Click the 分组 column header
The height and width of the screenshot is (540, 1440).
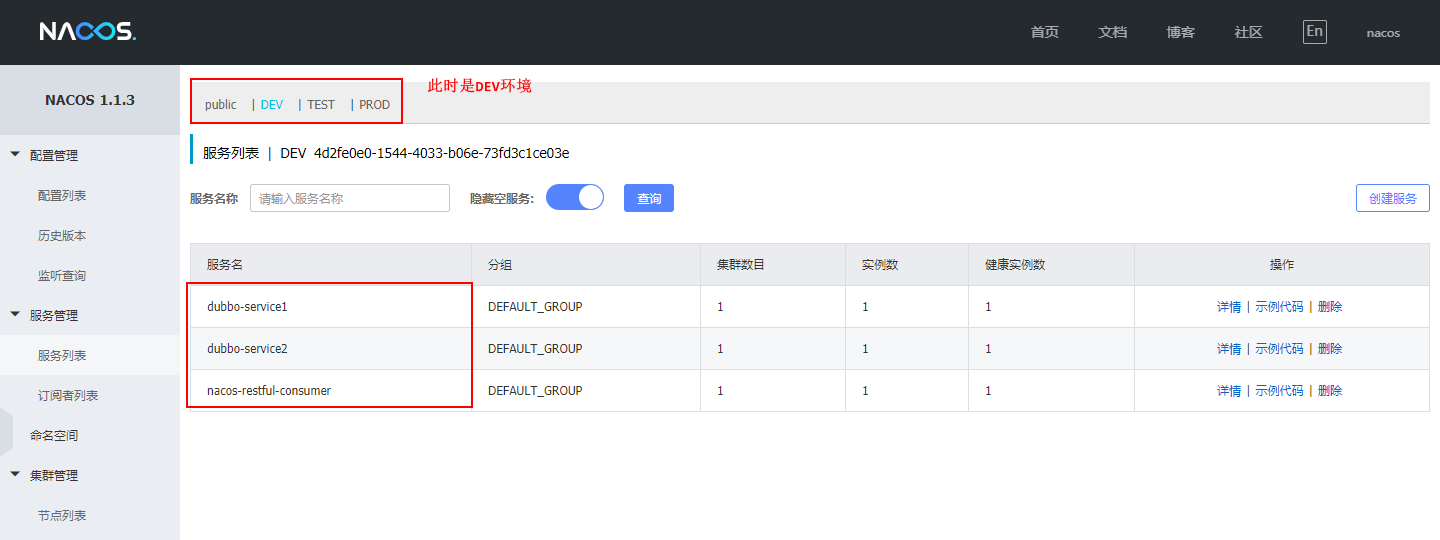click(x=500, y=265)
